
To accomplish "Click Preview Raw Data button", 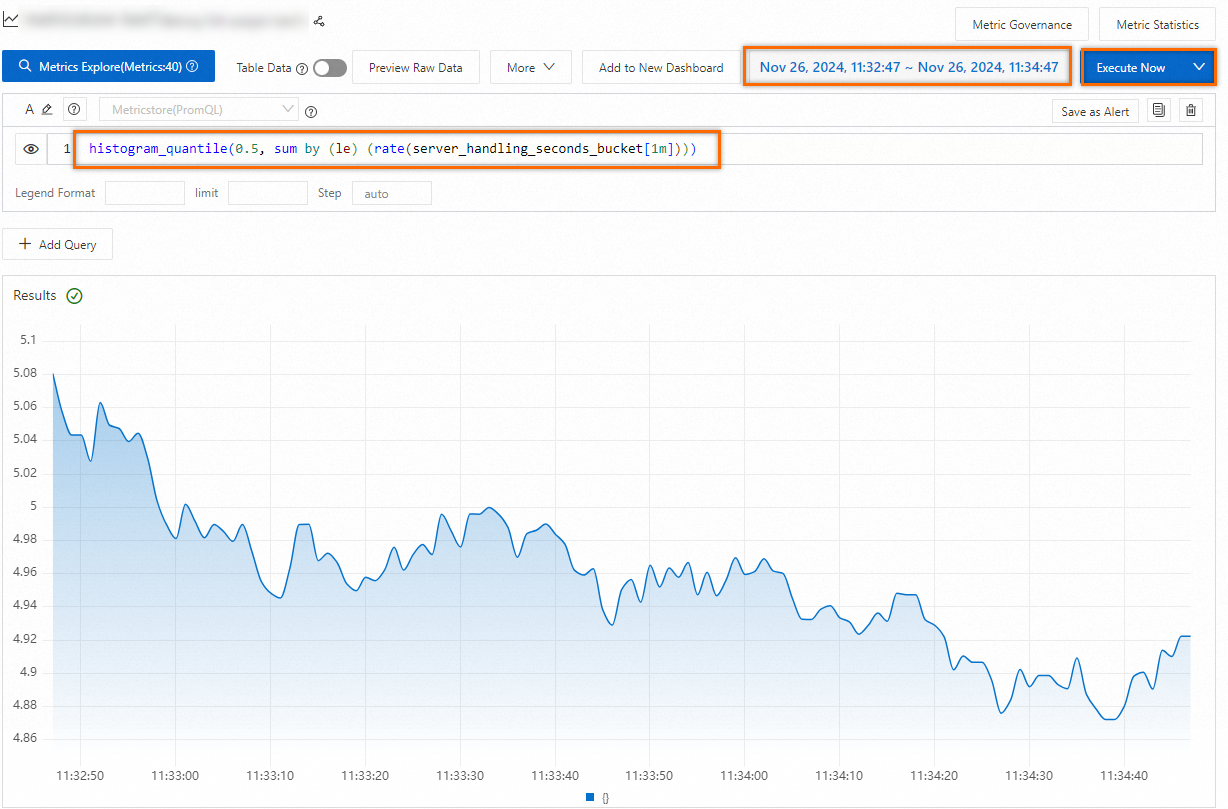I will click(x=416, y=68).
